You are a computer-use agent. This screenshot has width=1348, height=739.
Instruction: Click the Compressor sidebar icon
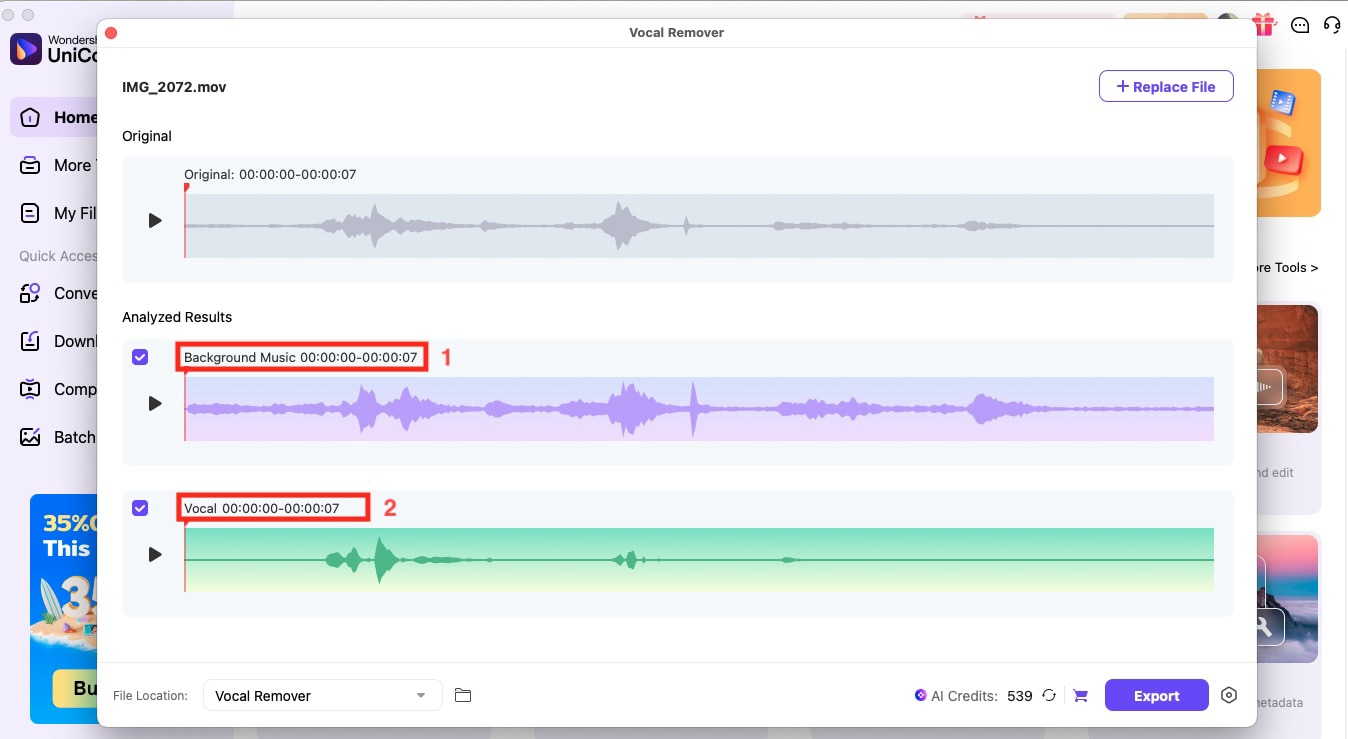(31, 389)
